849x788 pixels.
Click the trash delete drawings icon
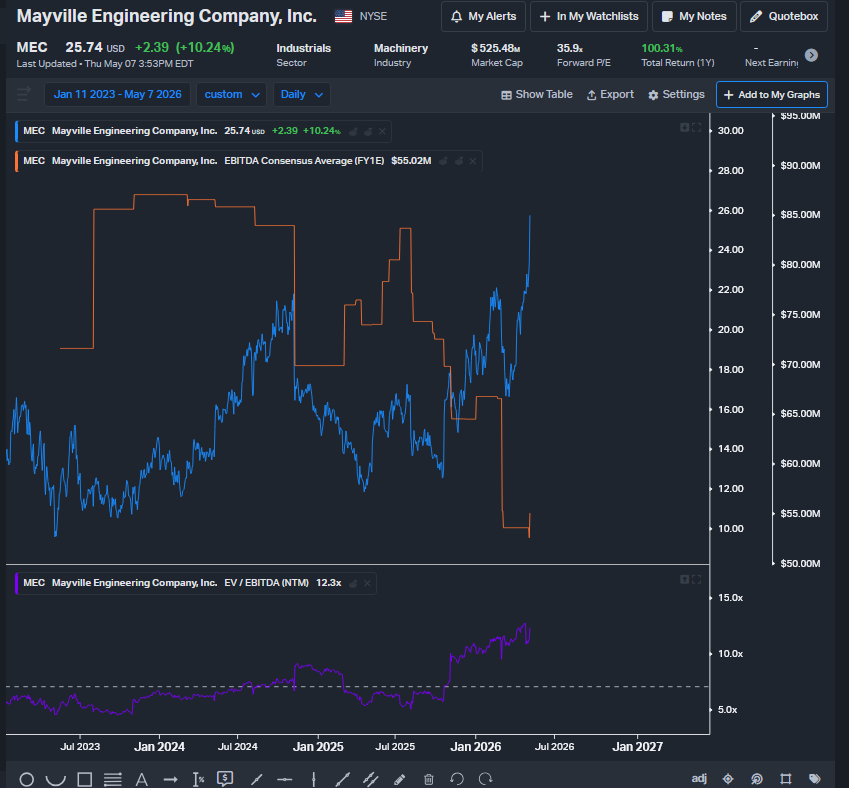428,779
